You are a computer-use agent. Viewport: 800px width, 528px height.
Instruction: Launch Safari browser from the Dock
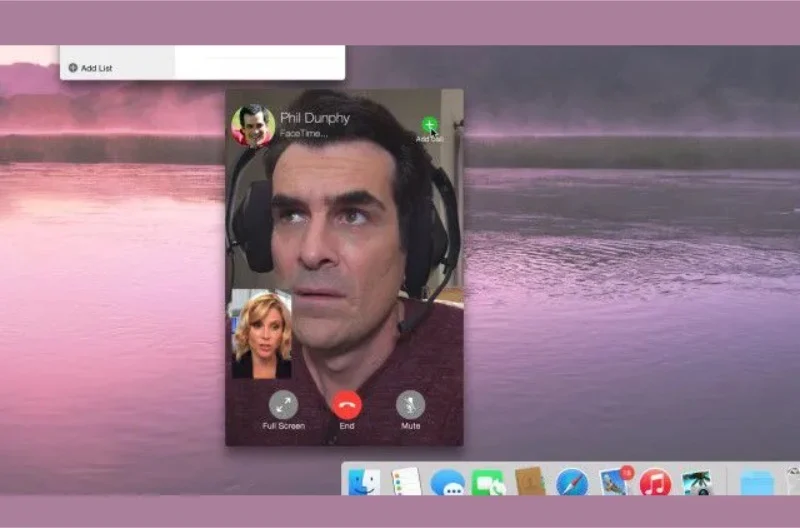pos(572,483)
